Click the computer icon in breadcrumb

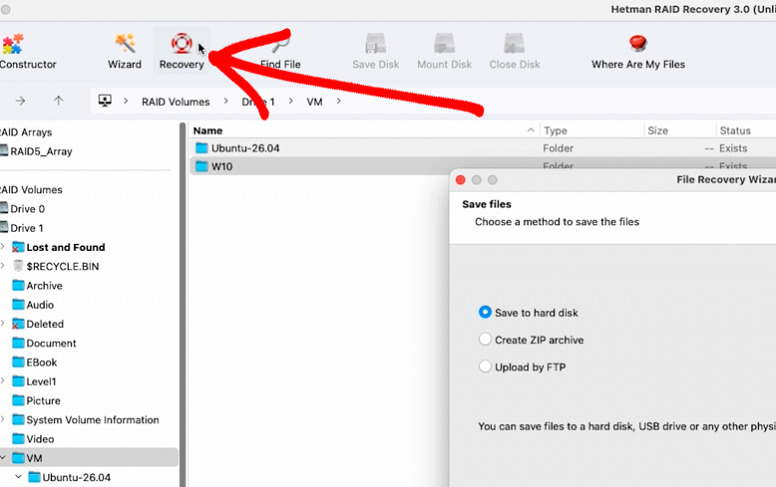point(105,100)
